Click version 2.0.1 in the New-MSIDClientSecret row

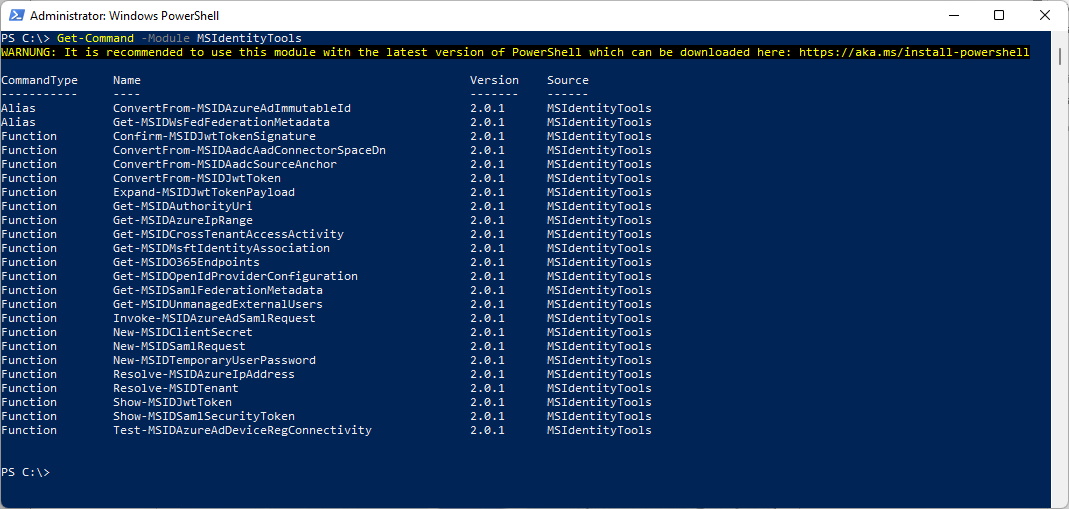point(487,332)
